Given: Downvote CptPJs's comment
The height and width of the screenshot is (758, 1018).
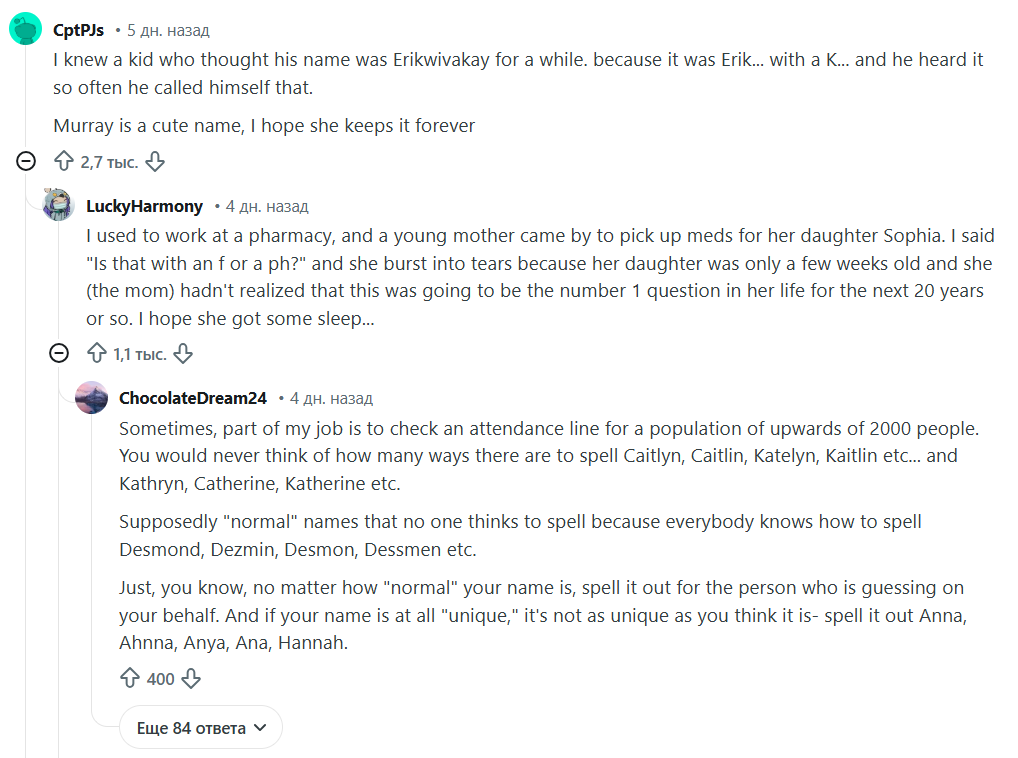Looking at the screenshot, I should coord(155,161).
